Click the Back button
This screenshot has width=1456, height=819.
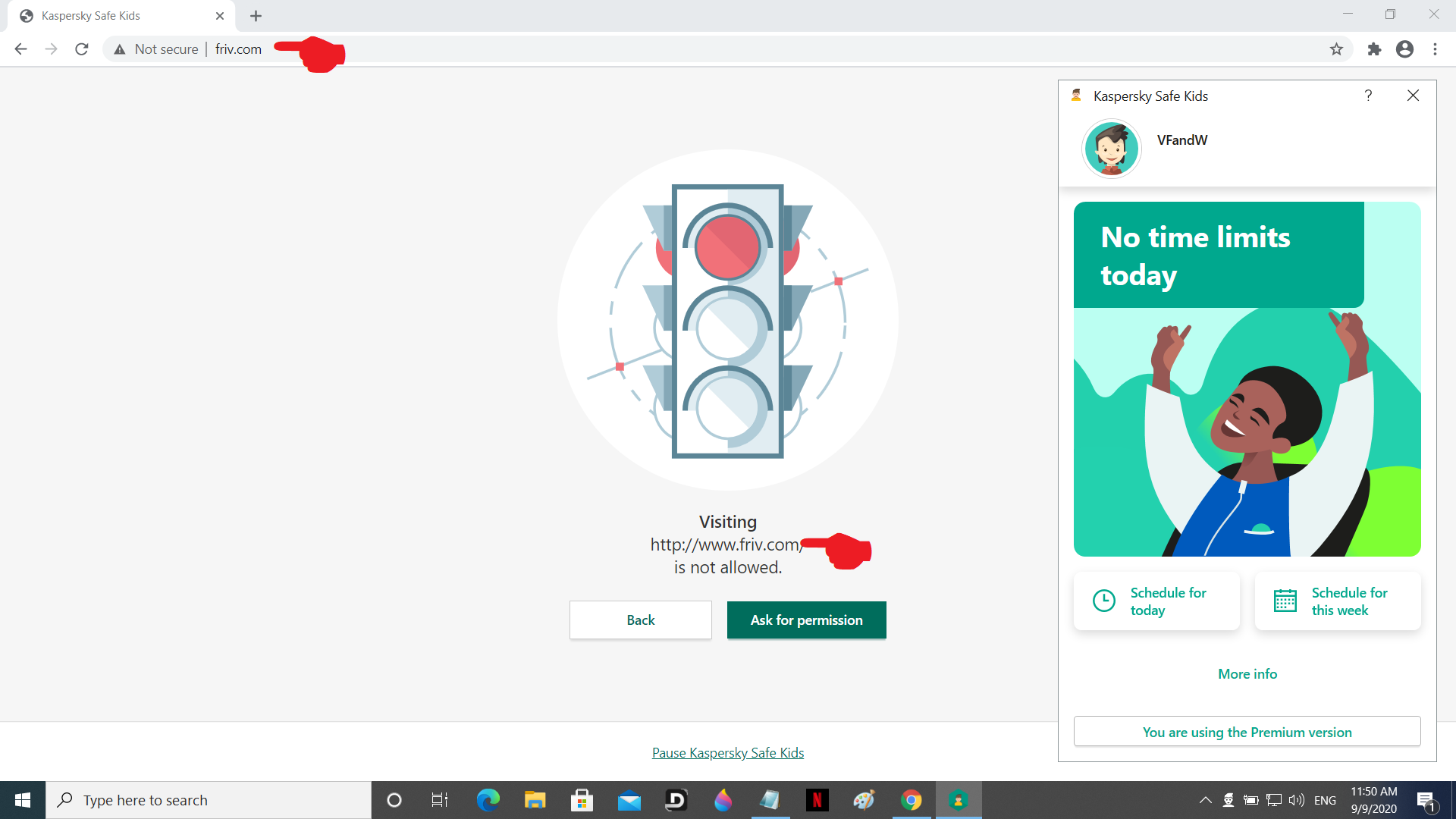coord(640,619)
